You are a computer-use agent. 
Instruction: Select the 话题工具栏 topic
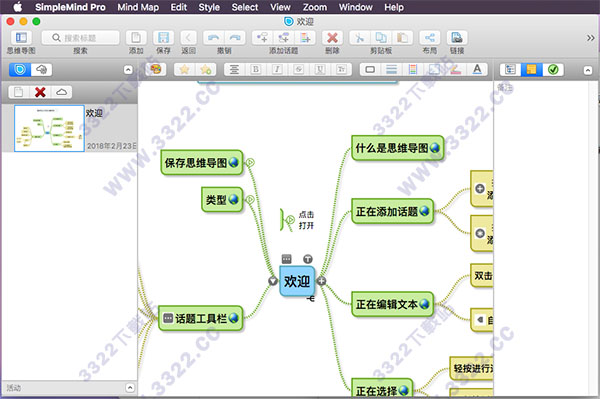pyautogui.click(x=201, y=318)
